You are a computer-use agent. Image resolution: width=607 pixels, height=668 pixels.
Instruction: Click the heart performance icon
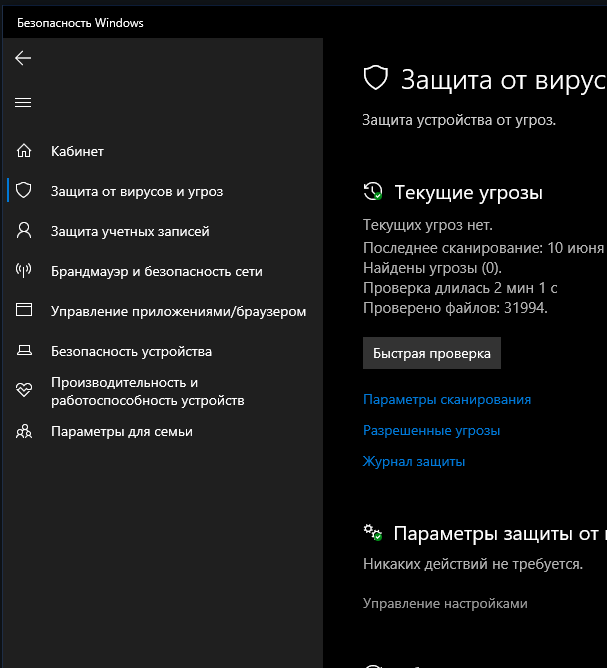coord(24,389)
